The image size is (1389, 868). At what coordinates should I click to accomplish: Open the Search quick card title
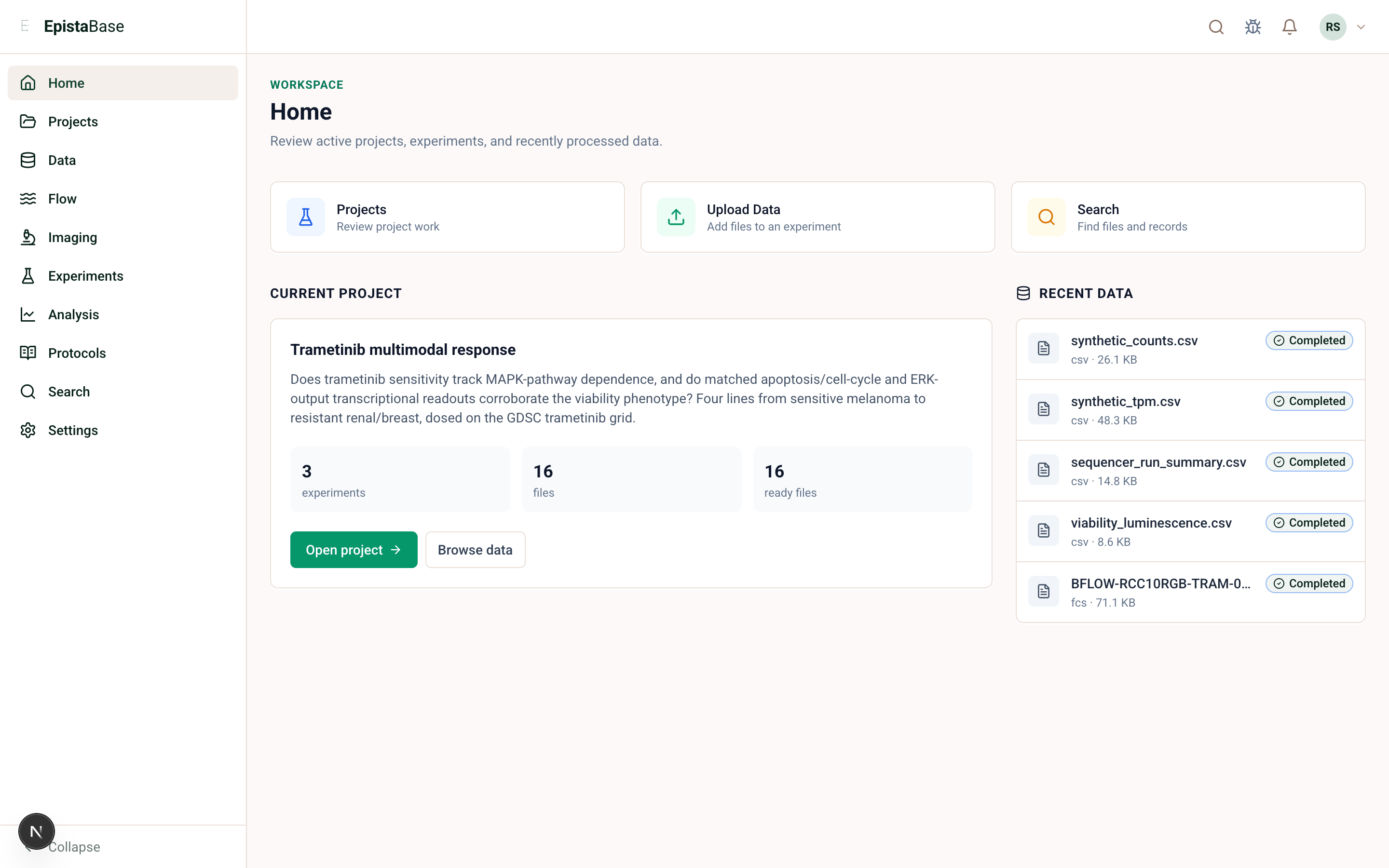click(1098, 210)
